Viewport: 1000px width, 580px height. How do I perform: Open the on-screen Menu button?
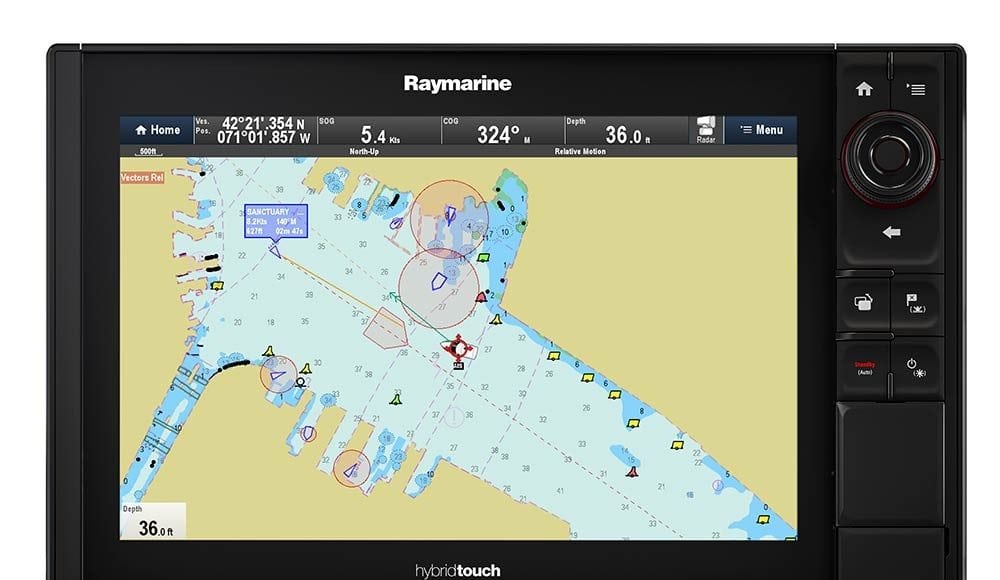click(x=761, y=130)
